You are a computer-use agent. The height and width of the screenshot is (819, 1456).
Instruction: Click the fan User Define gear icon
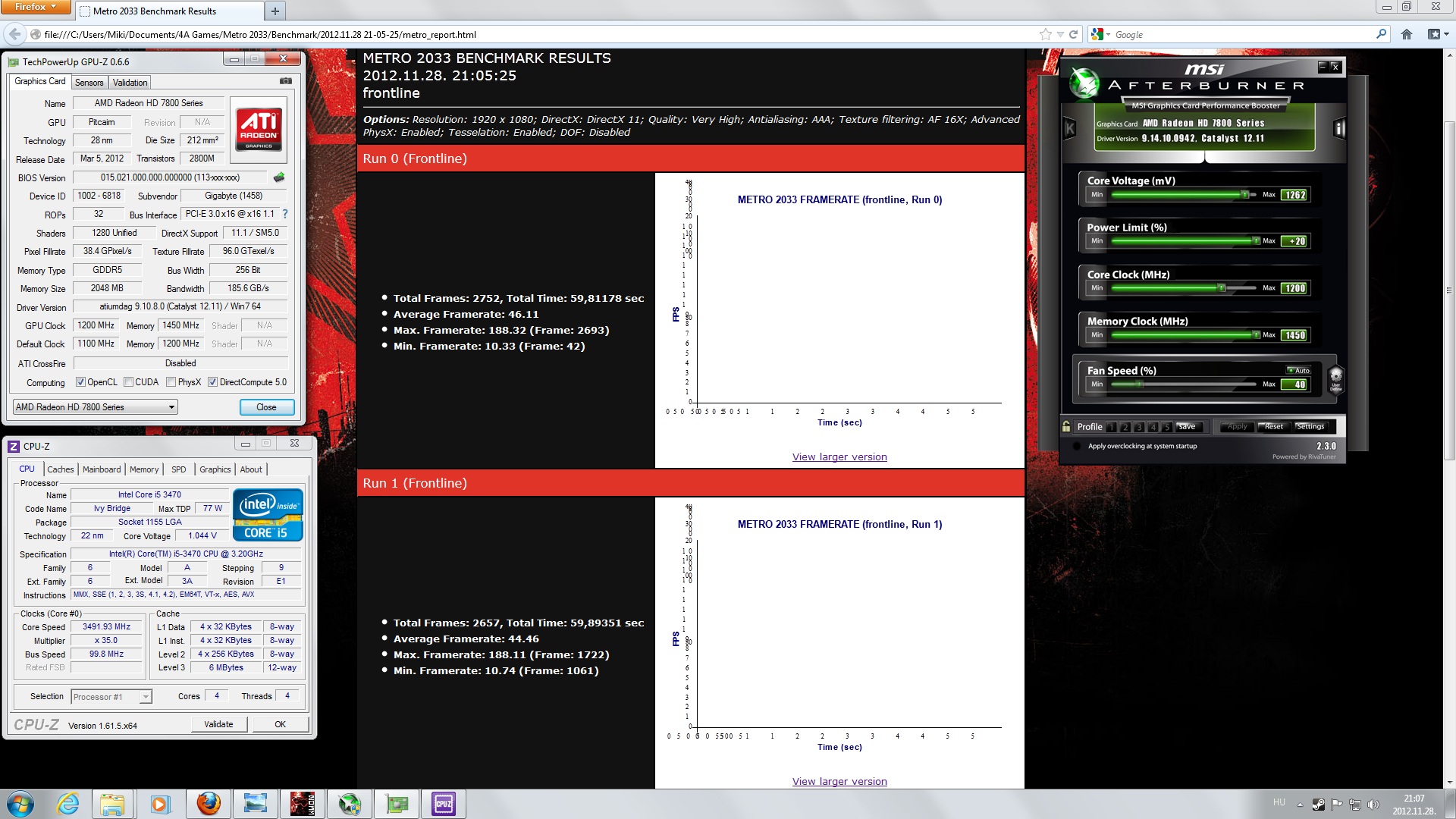point(1336,378)
